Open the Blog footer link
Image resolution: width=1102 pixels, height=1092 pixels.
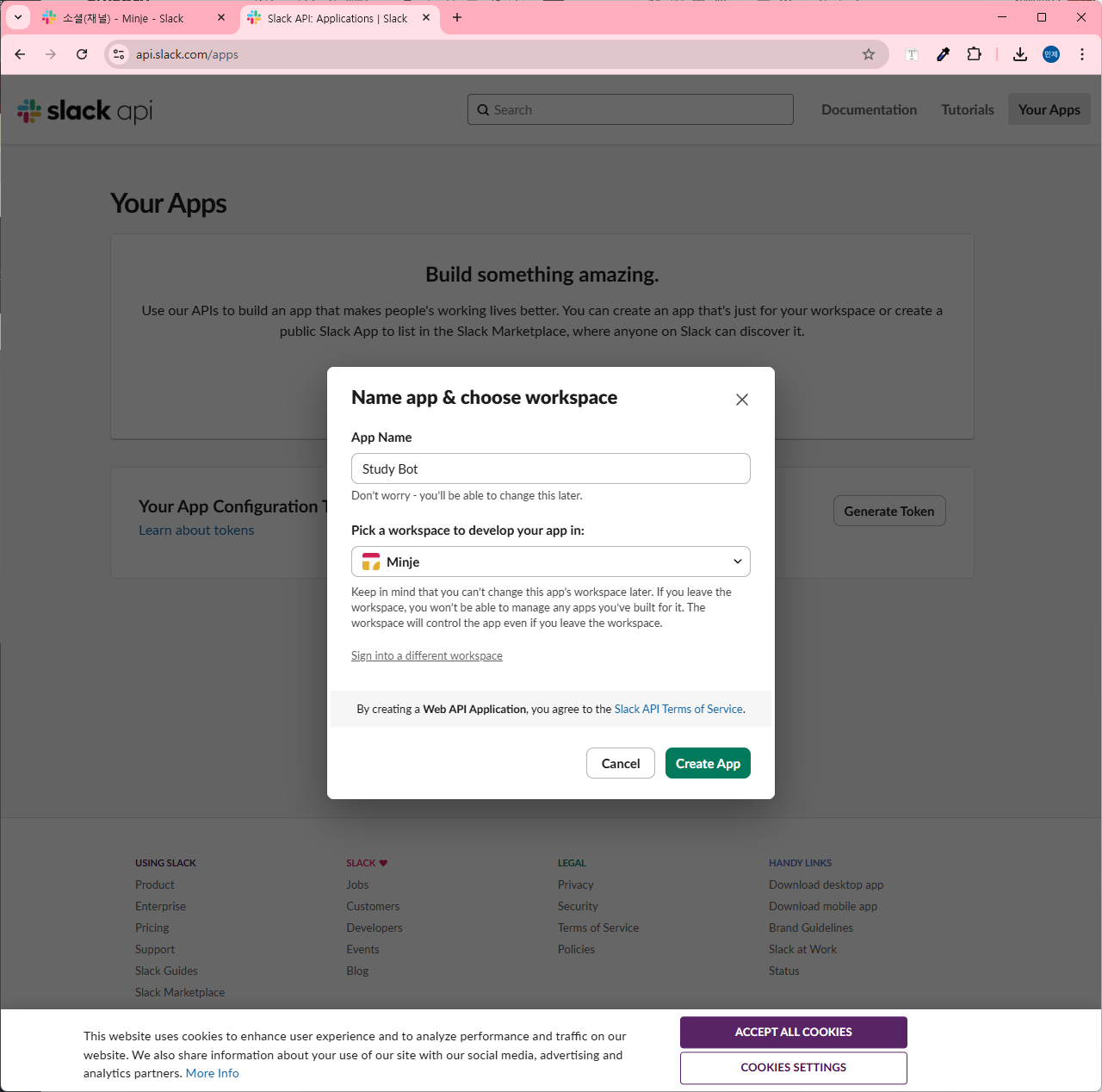[x=357, y=971]
